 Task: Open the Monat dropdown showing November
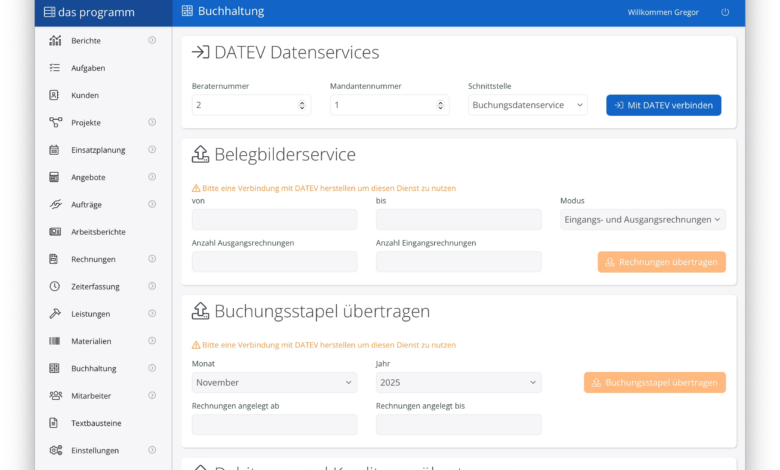pos(274,382)
